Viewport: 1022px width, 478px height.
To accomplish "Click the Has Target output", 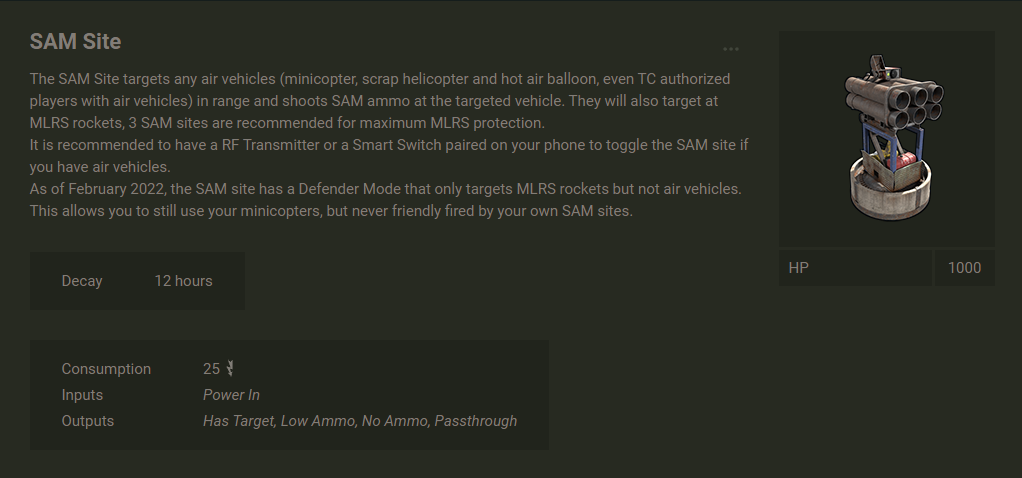I will tap(238, 421).
